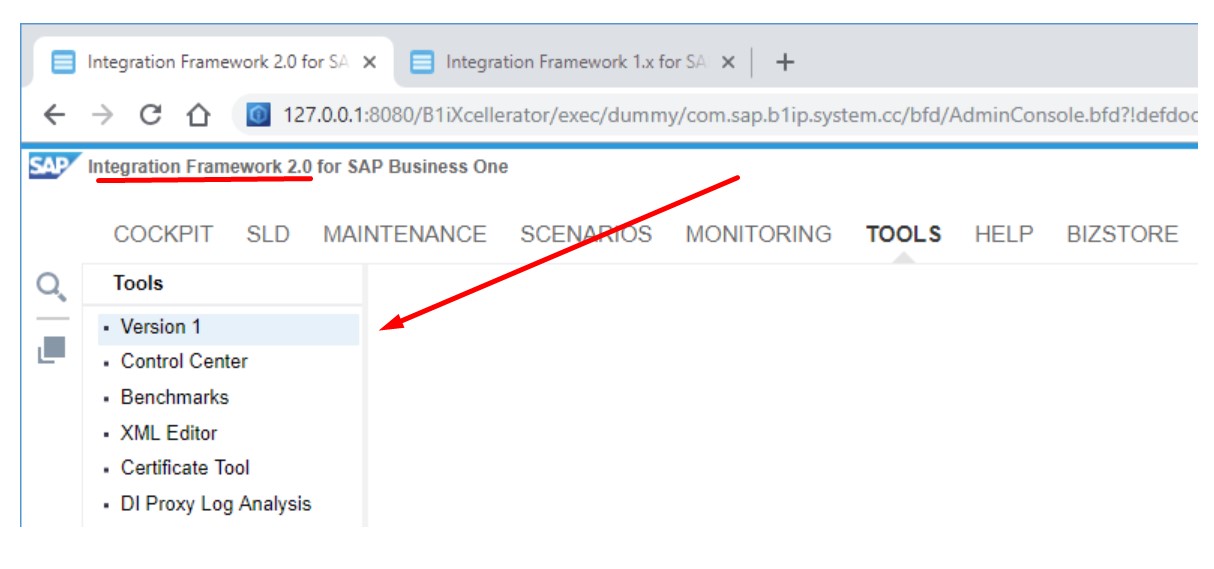This screenshot has height=569, width=1214.
Task: Open the COCKPIT menu
Action: coord(163,234)
